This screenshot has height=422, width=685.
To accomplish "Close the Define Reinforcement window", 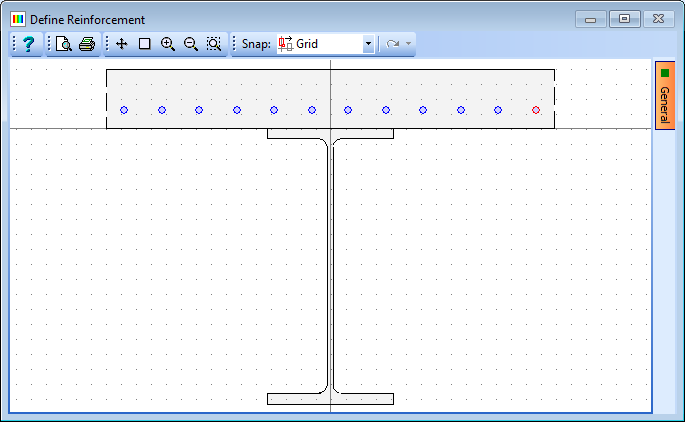I will tap(658, 19).
